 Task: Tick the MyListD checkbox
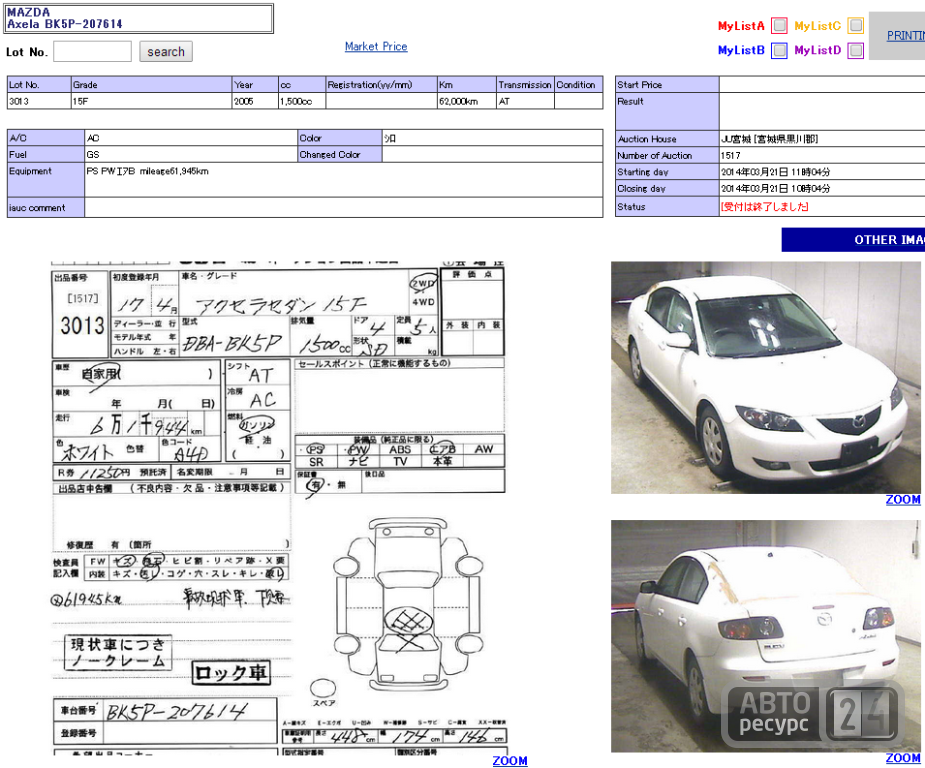[x=855, y=50]
